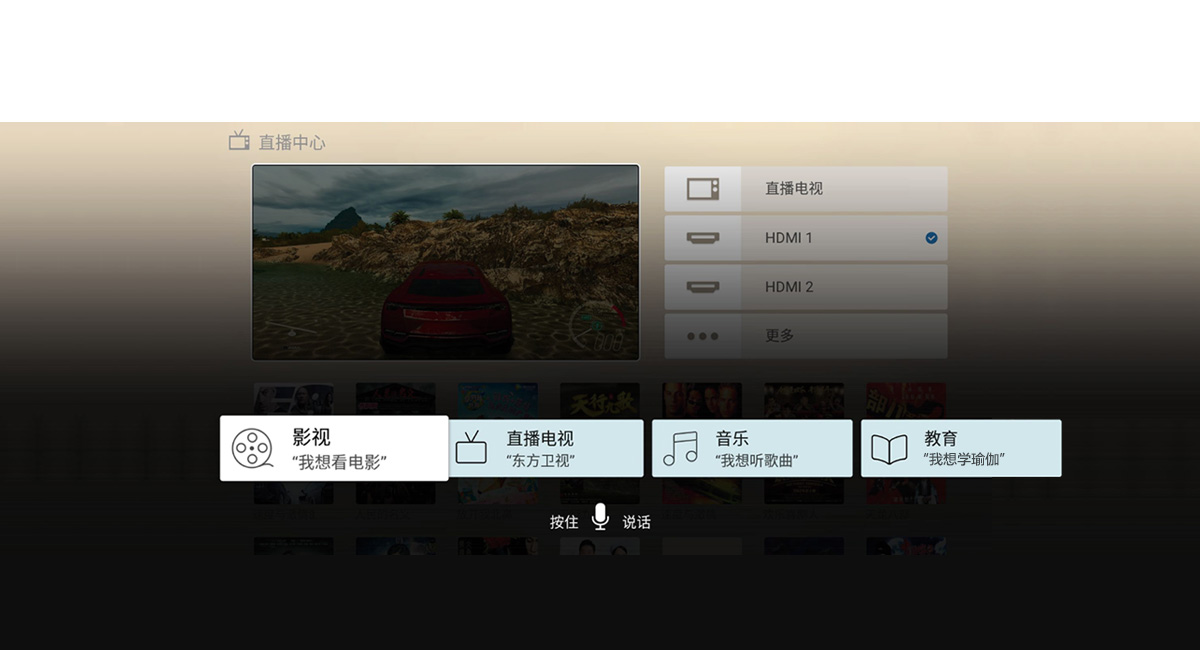The width and height of the screenshot is (1200, 650).
Task: Toggle the HDMI 1 checkmark
Action: [932, 238]
